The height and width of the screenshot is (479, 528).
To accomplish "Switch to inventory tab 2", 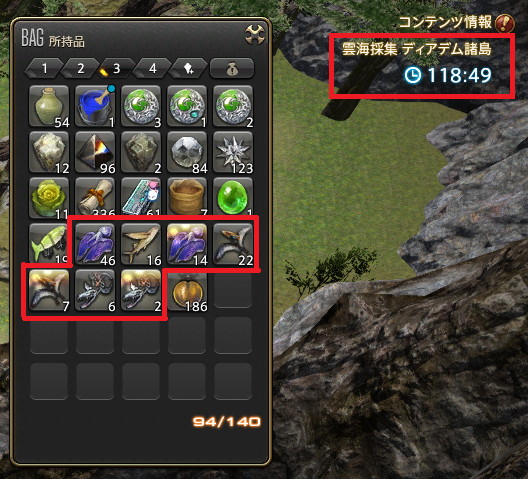I will [80, 68].
